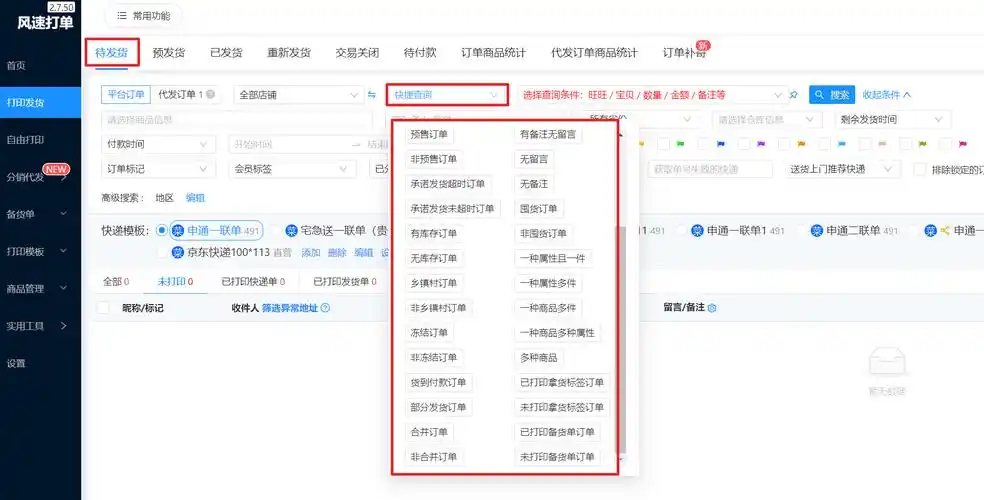Click the gear icon beside 留言/备注 column
This screenshot has height=500, width=984.
712,308
